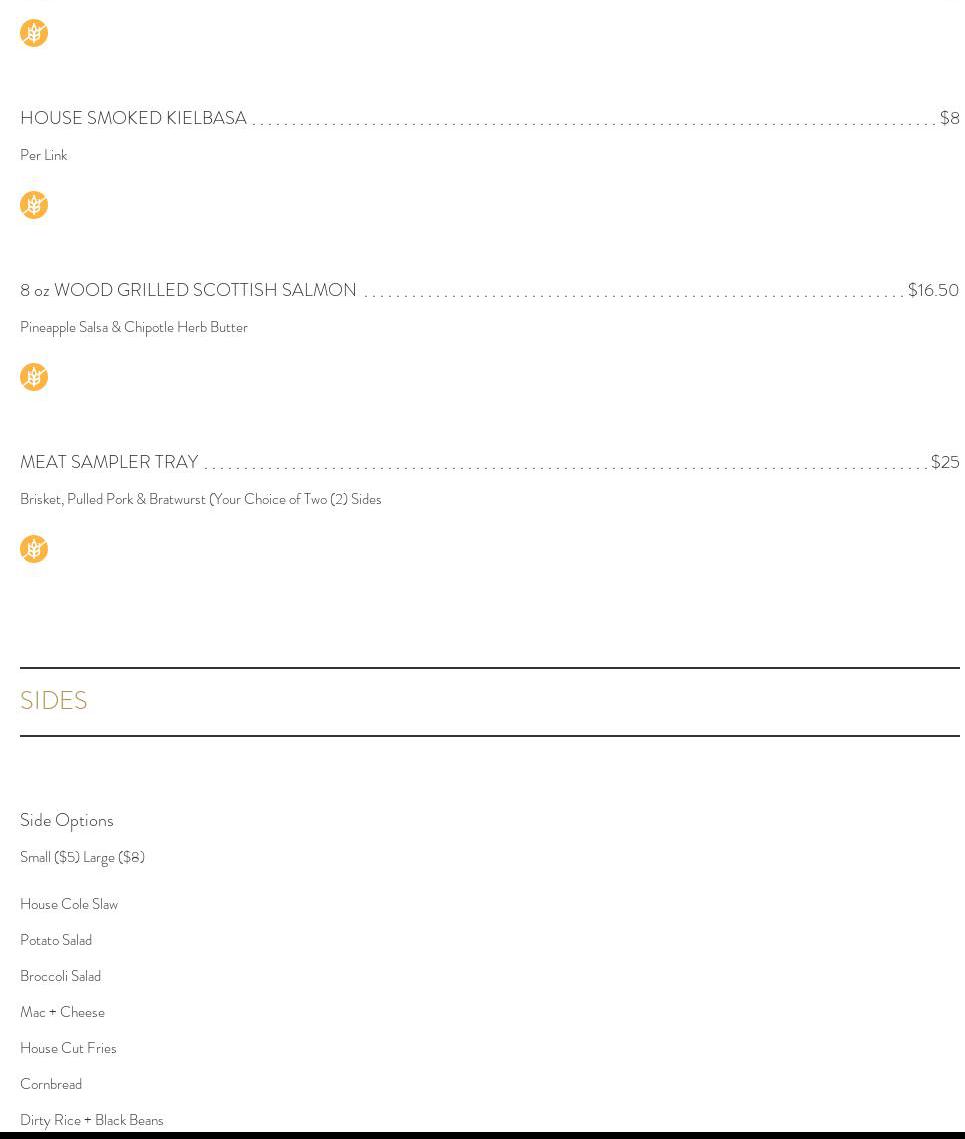Pick Potato Salad in the sides list
The height and width of the screenshot is (1139, 965).
pos(56,940)
